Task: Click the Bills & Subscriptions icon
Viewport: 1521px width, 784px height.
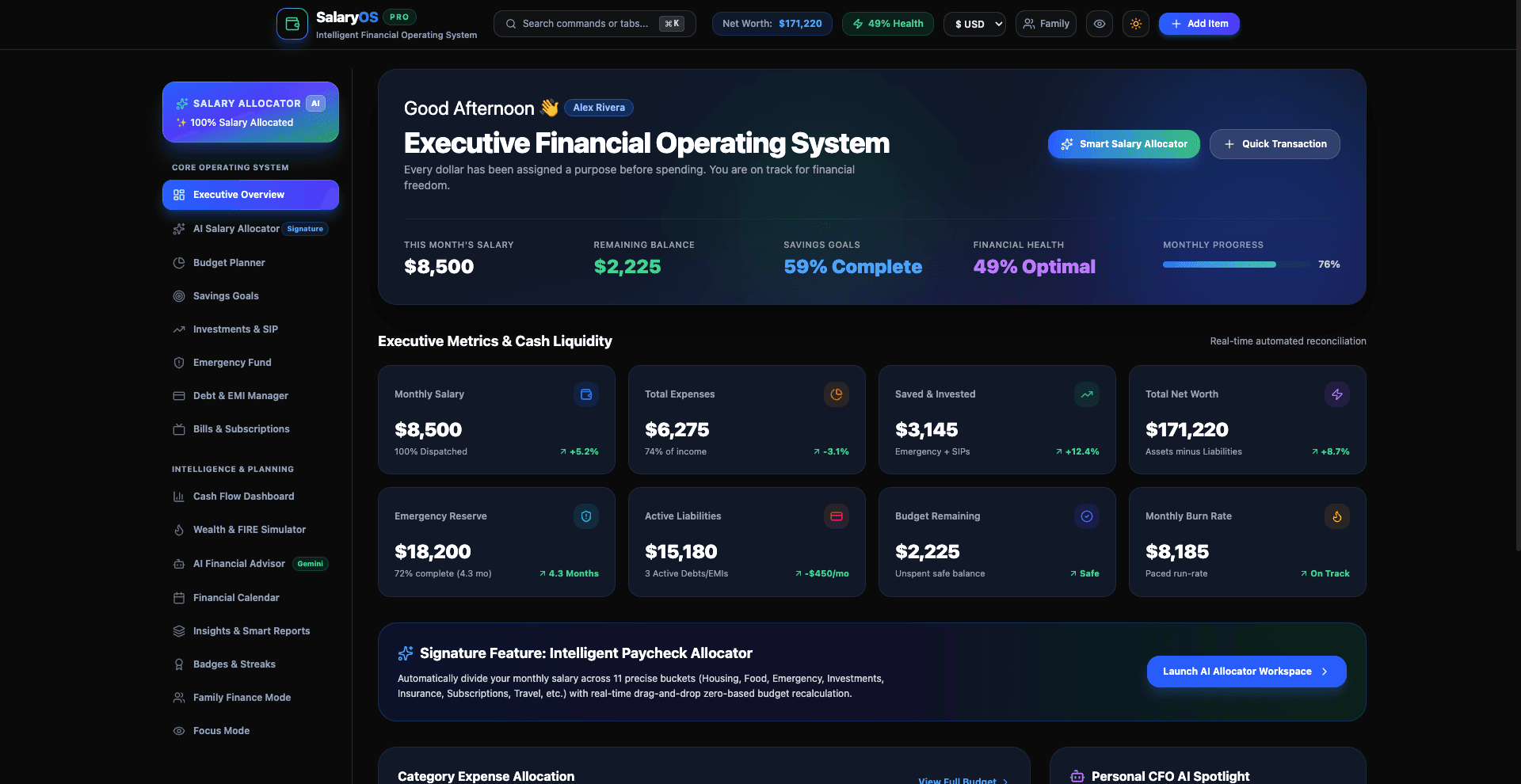Action: point(179,429)
